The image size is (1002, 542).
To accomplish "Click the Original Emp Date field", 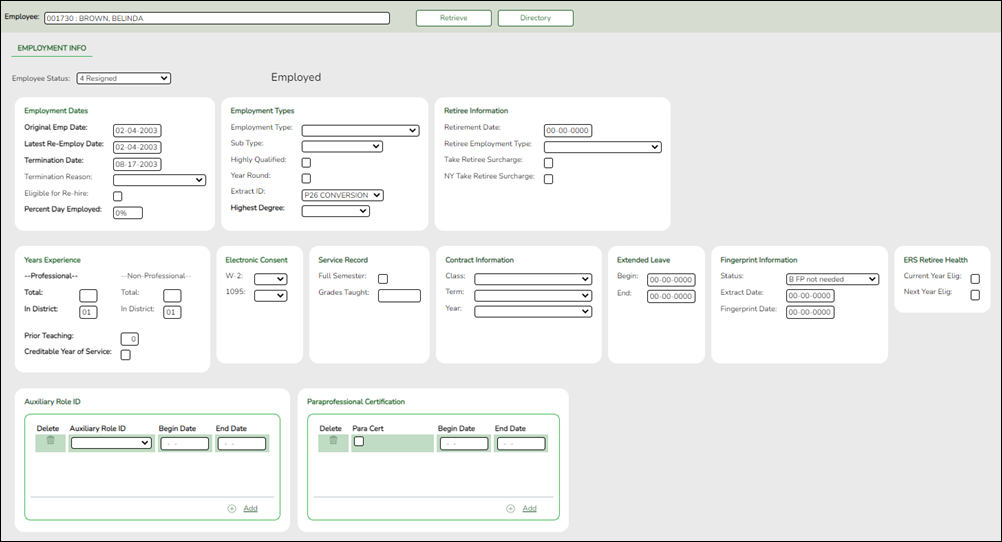I will click(137, 130).
